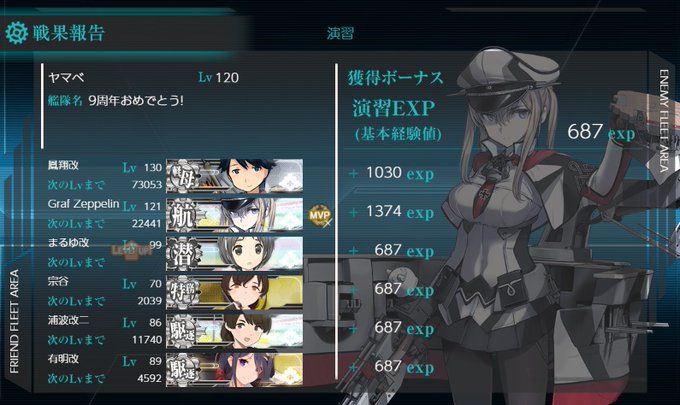Viewport: 680px width, 405px height.
Task: Click the 潜 submarine type badge
Action: (x=182, y=254)
